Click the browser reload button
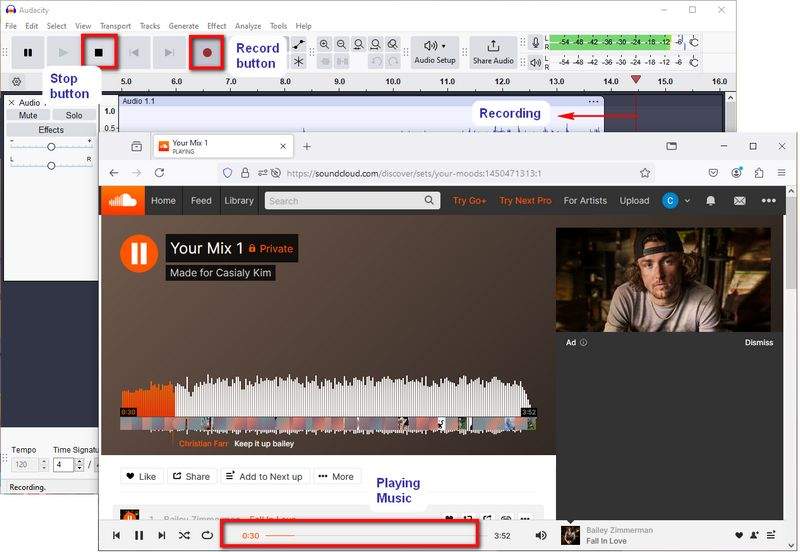This screenshot has width=800, height=552. tap(159, 173)
